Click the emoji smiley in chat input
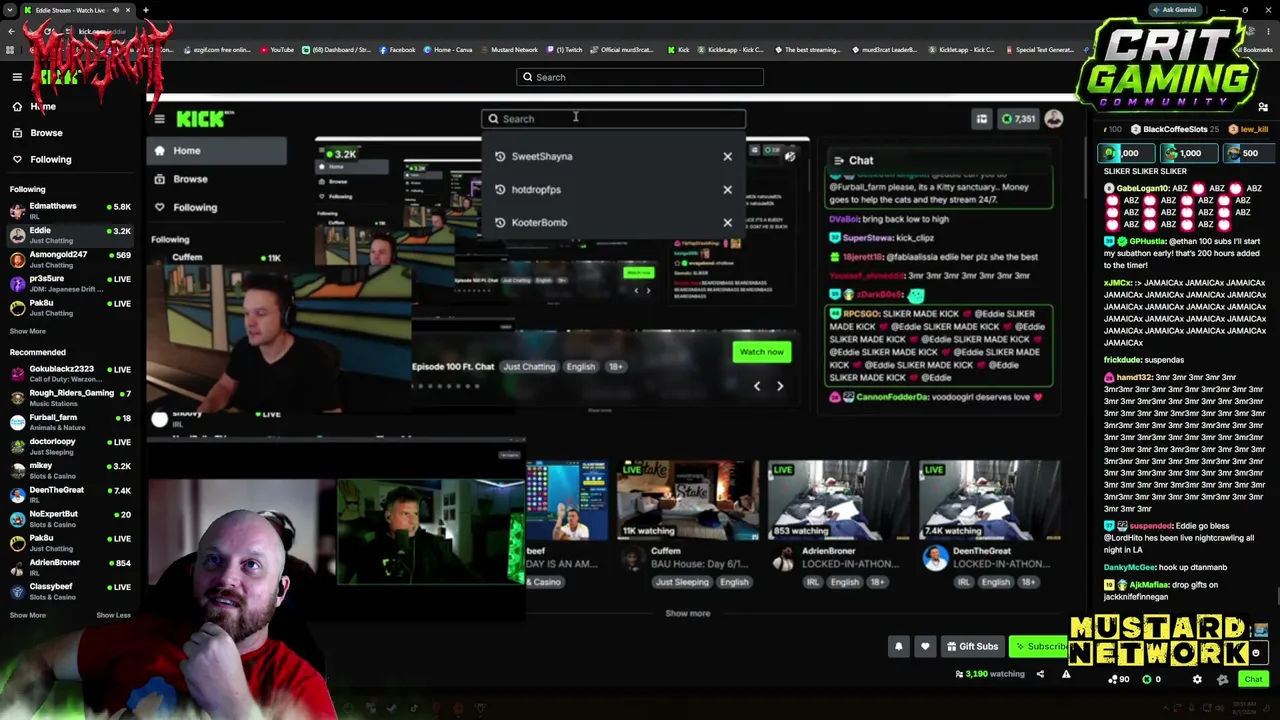 [1256, 653]
